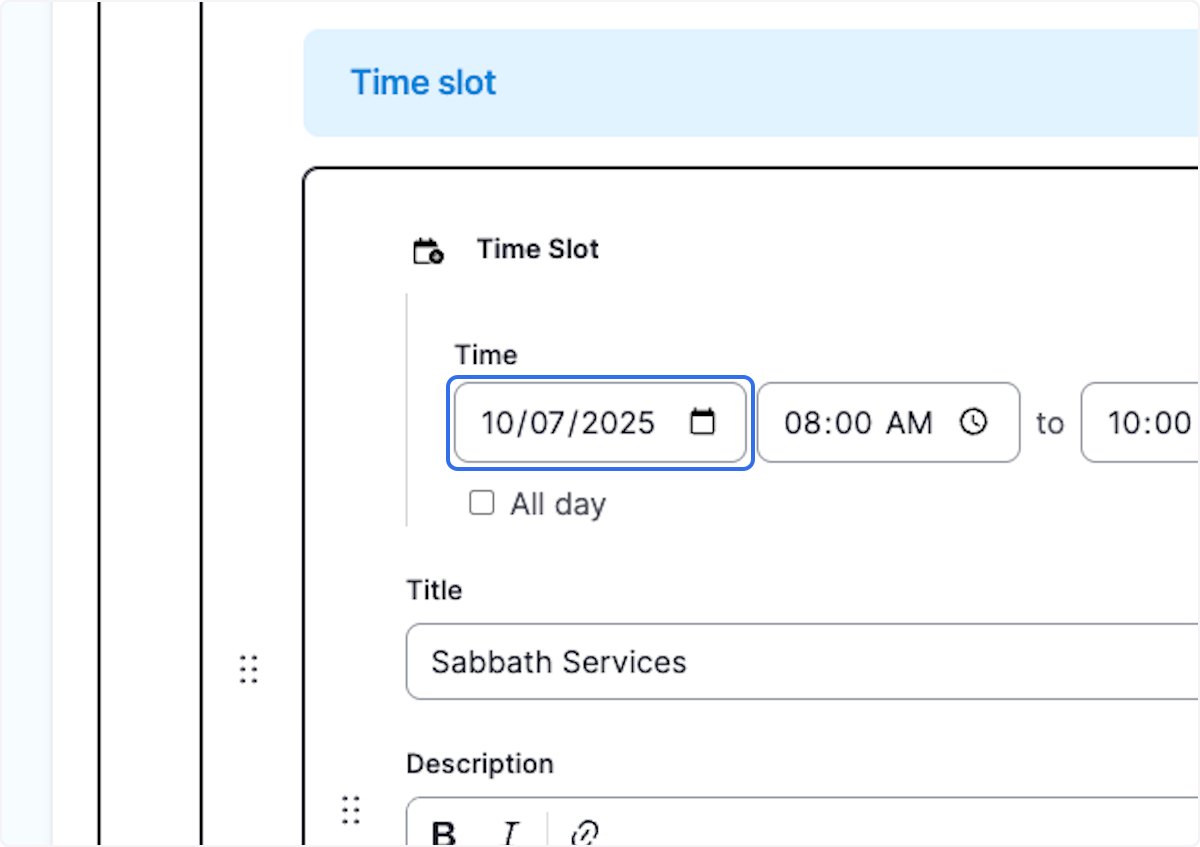1200x847 pixels.
Task: Insert a hyperlink using the link icon
Action: point(585,831)
